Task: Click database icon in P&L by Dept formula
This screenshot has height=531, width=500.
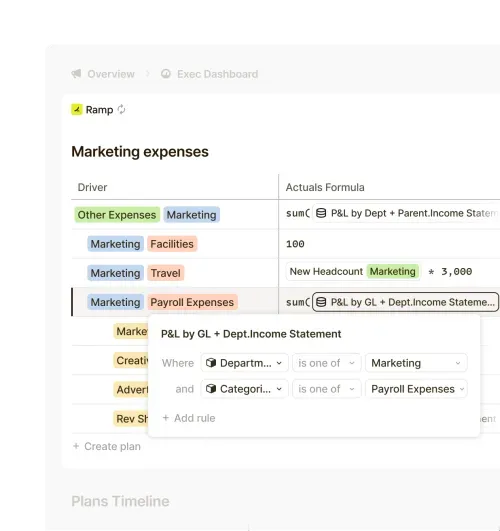Action: tap(321, 213)
